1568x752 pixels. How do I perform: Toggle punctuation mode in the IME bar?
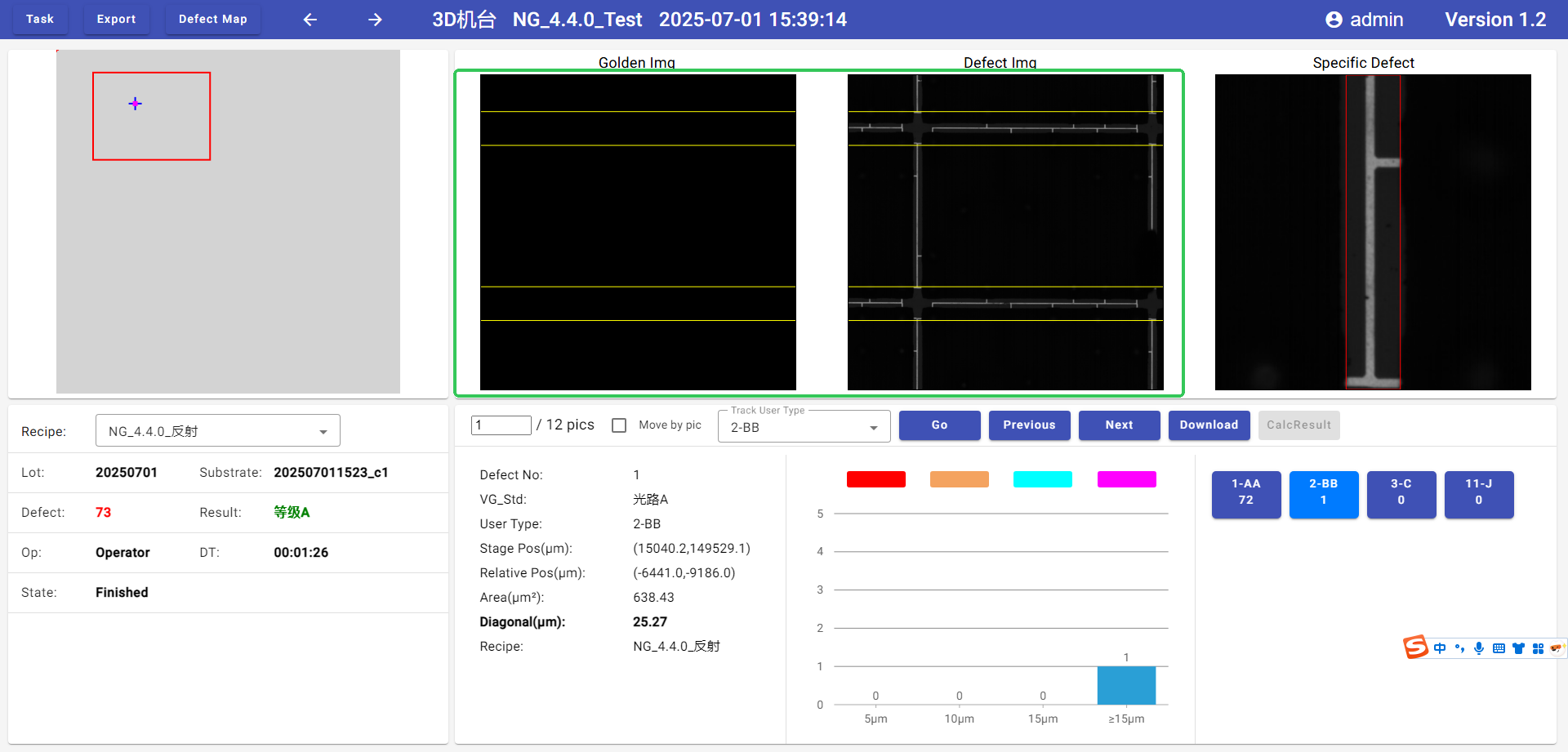pos(1459,648)
